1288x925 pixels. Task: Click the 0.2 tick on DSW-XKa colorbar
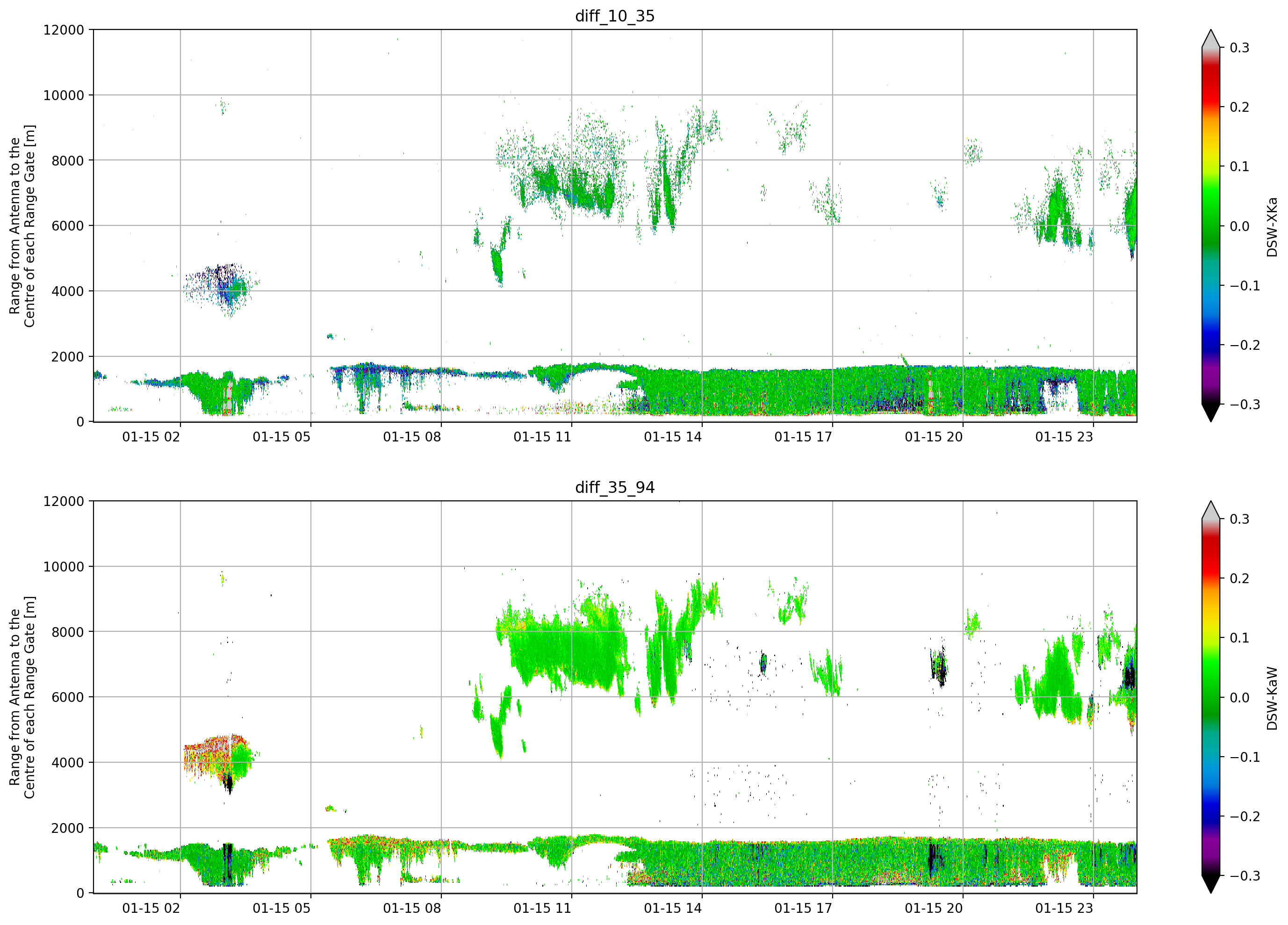(1239, 107)
